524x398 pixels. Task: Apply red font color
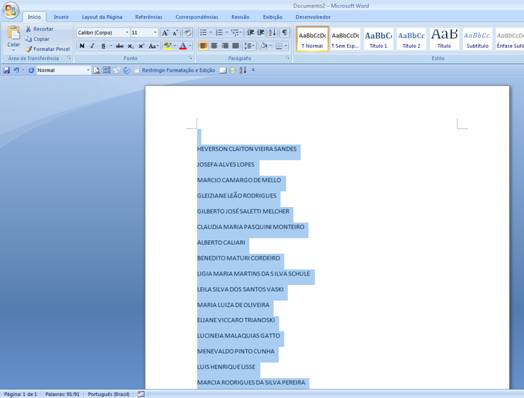click(183, 46)
